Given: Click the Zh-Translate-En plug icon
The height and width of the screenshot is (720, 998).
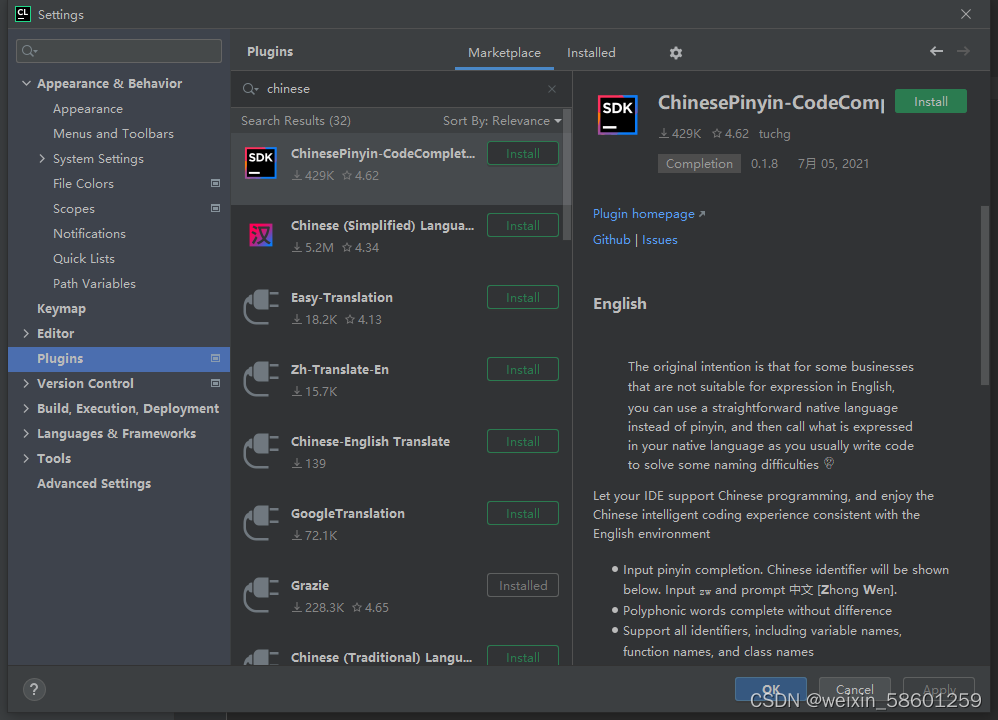Looking at the screenshot, I should pyautogui.click(x=261, y=379).
